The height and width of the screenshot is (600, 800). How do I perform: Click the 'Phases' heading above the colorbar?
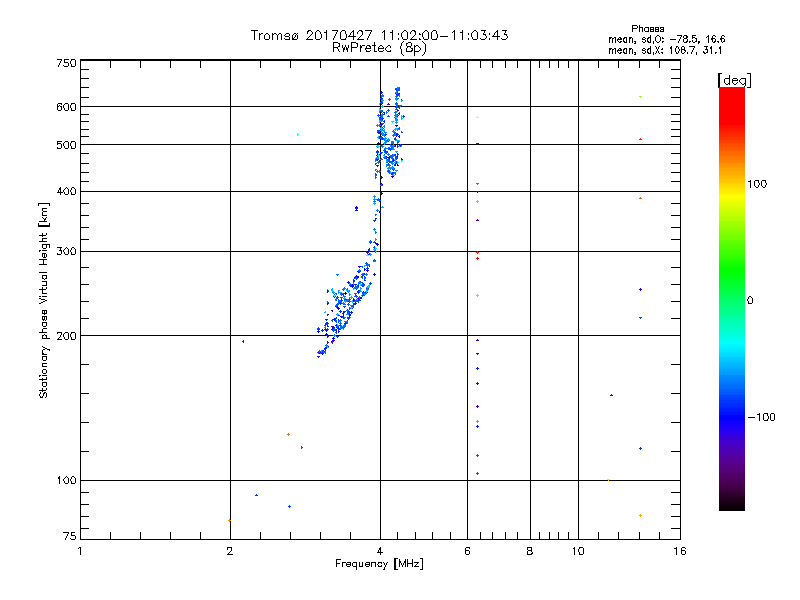point(647,29)
